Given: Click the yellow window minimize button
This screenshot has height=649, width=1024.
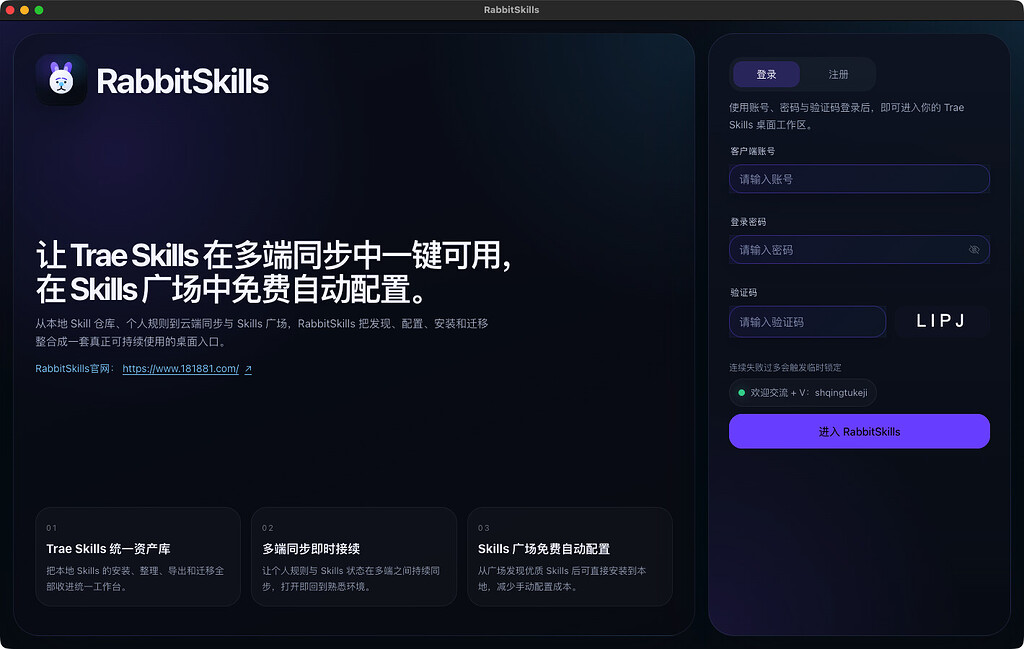Looking at the screenshot, I should tap(25, 10).
